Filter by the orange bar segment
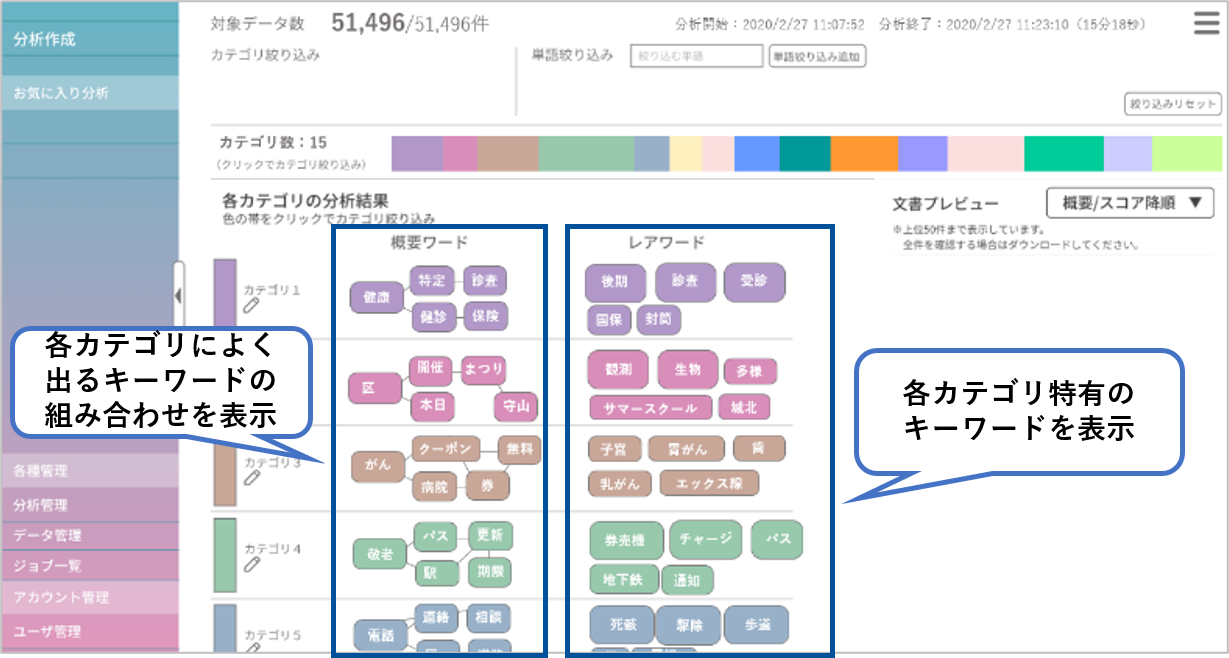1229x658 pixels. [x=864, y=154]
